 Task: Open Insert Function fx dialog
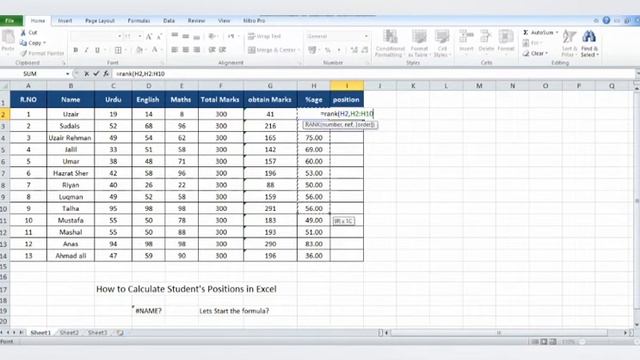tap(106, 73)
